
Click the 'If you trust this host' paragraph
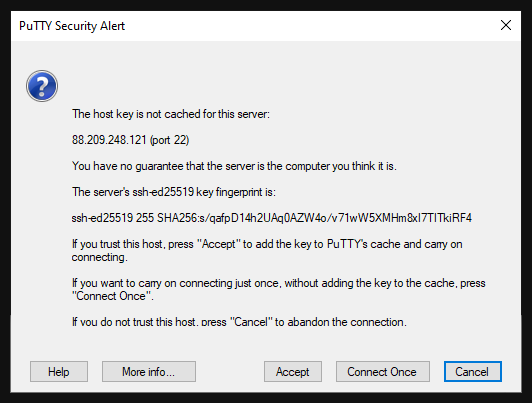click(267, 250)
